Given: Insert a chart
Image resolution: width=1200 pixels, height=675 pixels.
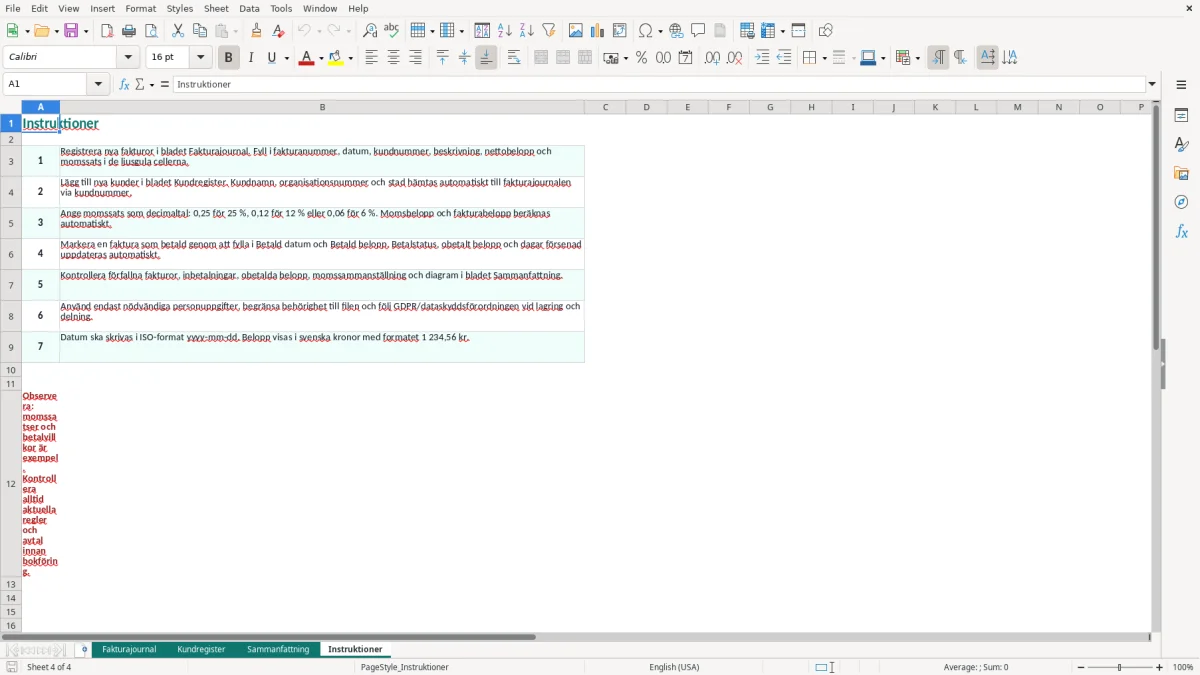Looking at the screenshot, I should (x=598, y=31).
